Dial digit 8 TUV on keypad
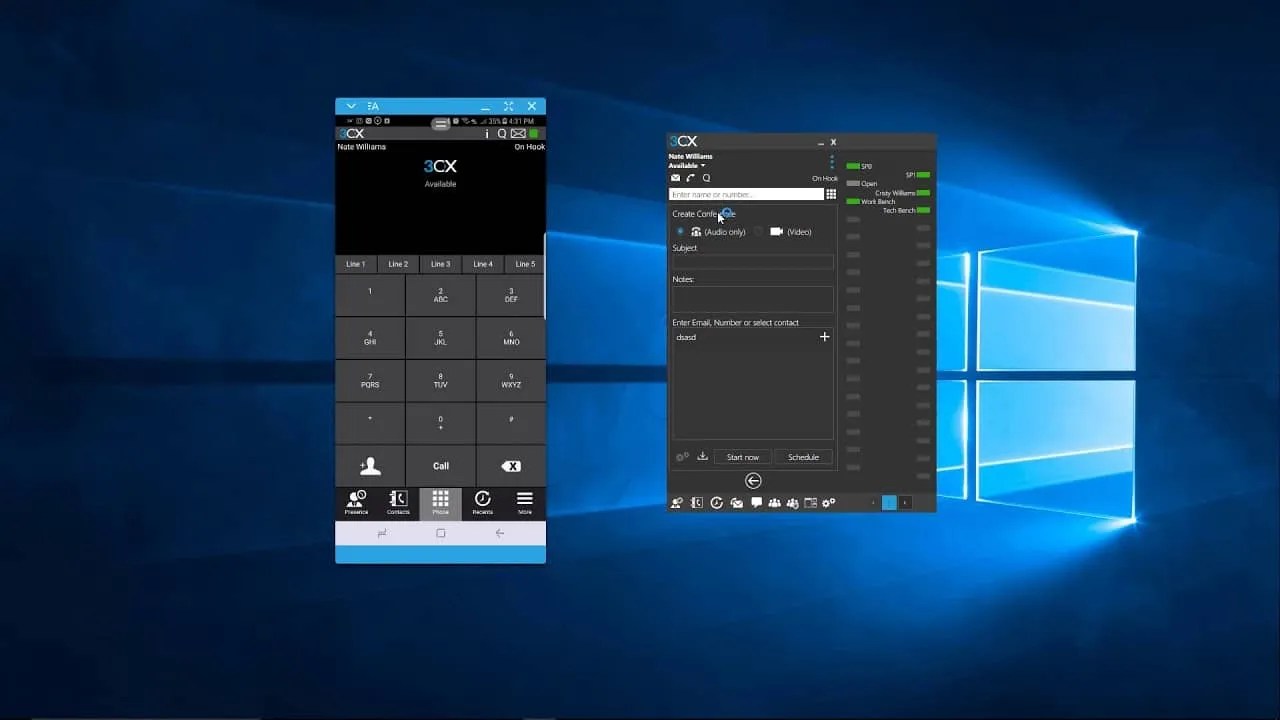 tap(441, 381)
